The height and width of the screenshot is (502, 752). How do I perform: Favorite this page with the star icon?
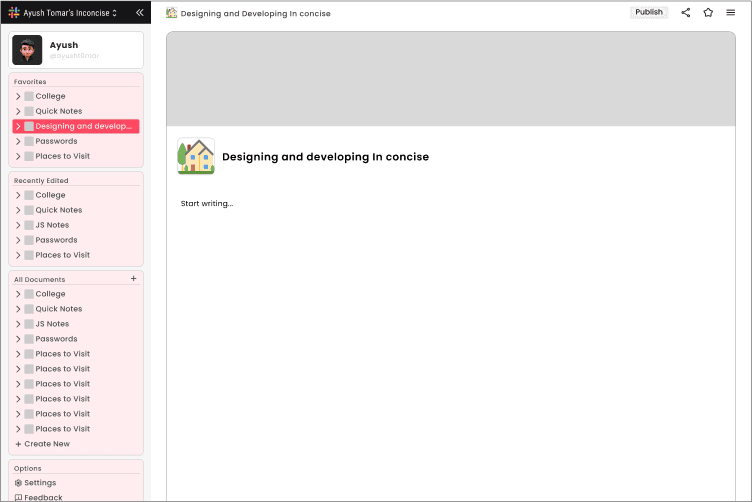(708, 12)
